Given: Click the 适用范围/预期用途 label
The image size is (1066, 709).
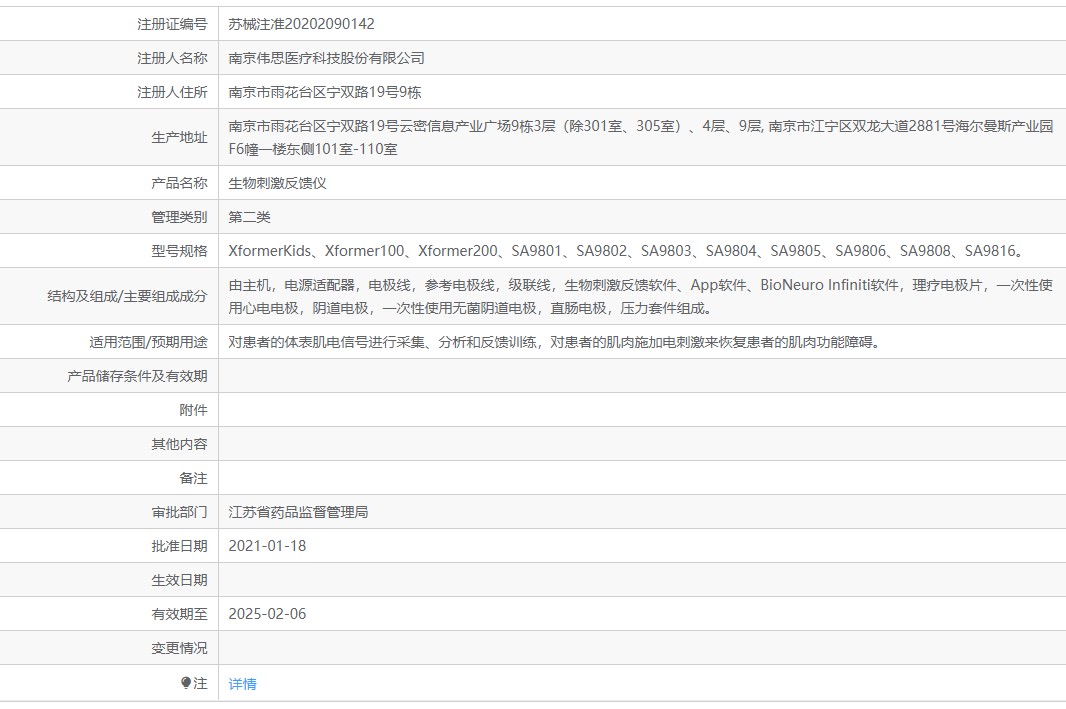Looking at the screenshot, I should (x=148, y=342).
